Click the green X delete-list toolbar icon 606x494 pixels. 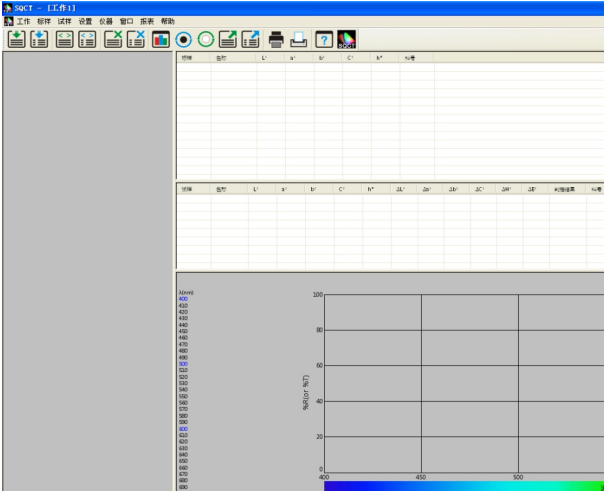[x=114, y=39]
